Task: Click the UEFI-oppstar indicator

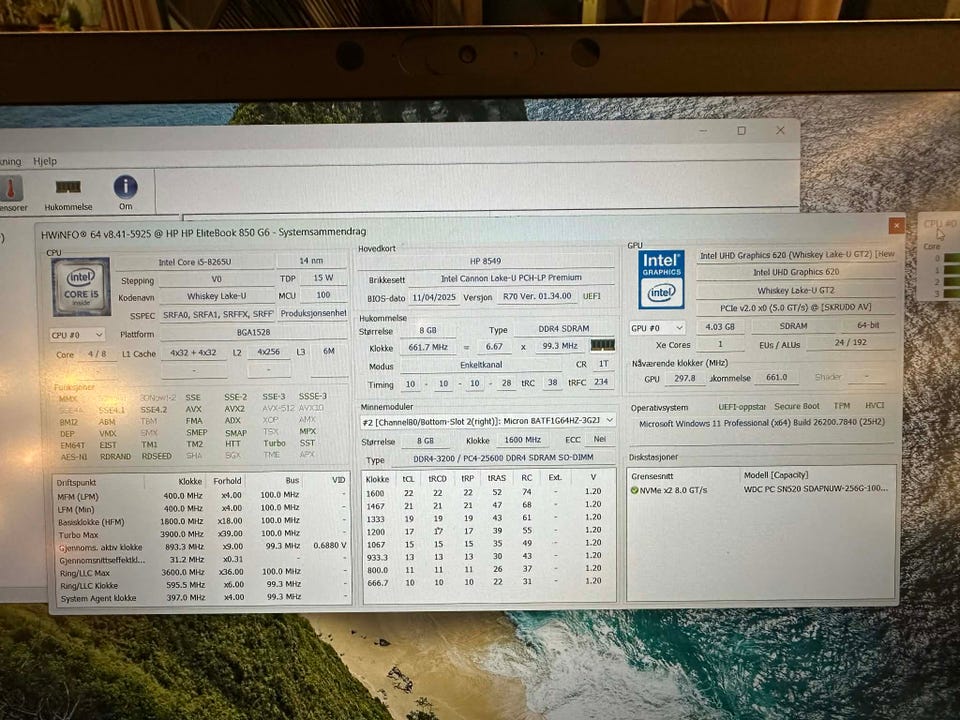Action: pyautogui.click(x=742, y=407)
